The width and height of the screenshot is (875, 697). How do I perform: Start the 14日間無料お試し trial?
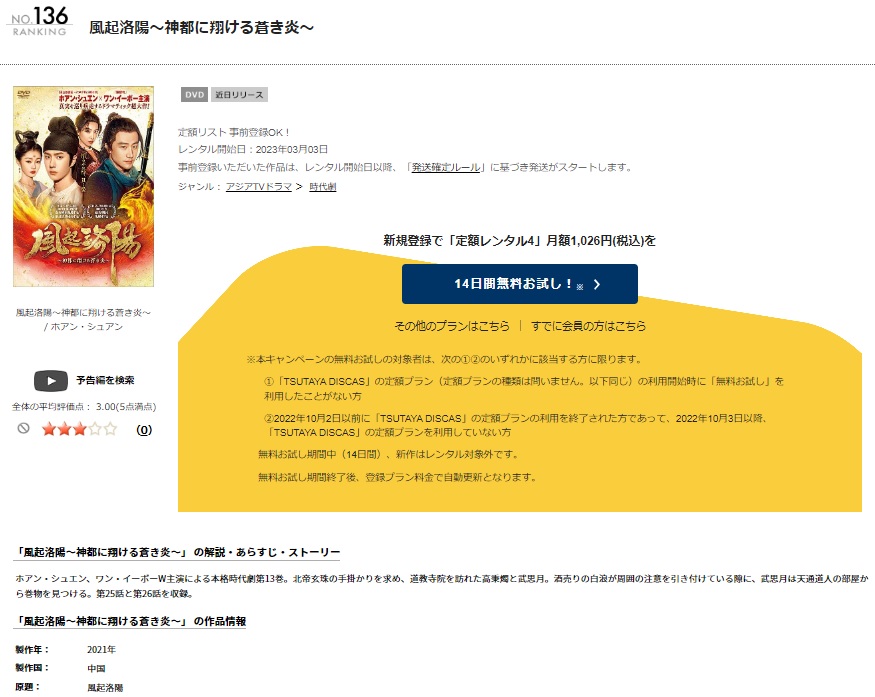520,284
